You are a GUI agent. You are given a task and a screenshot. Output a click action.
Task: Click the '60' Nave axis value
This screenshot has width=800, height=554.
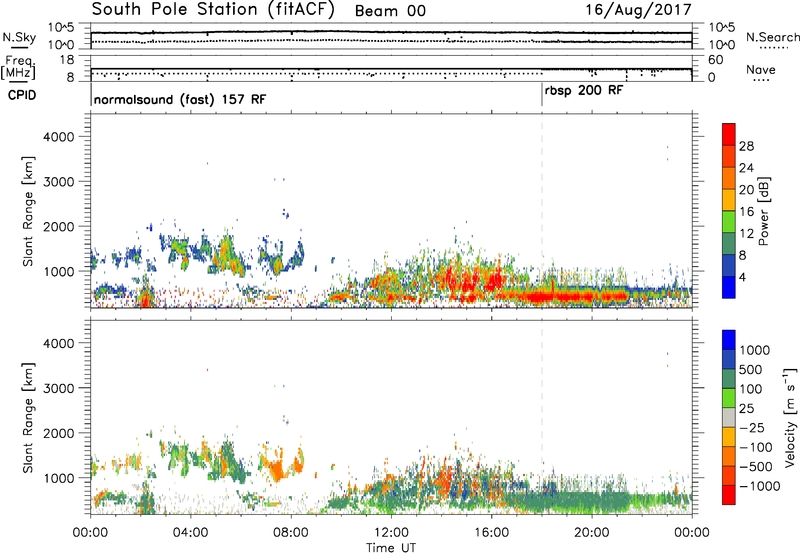tap(716, 60)
